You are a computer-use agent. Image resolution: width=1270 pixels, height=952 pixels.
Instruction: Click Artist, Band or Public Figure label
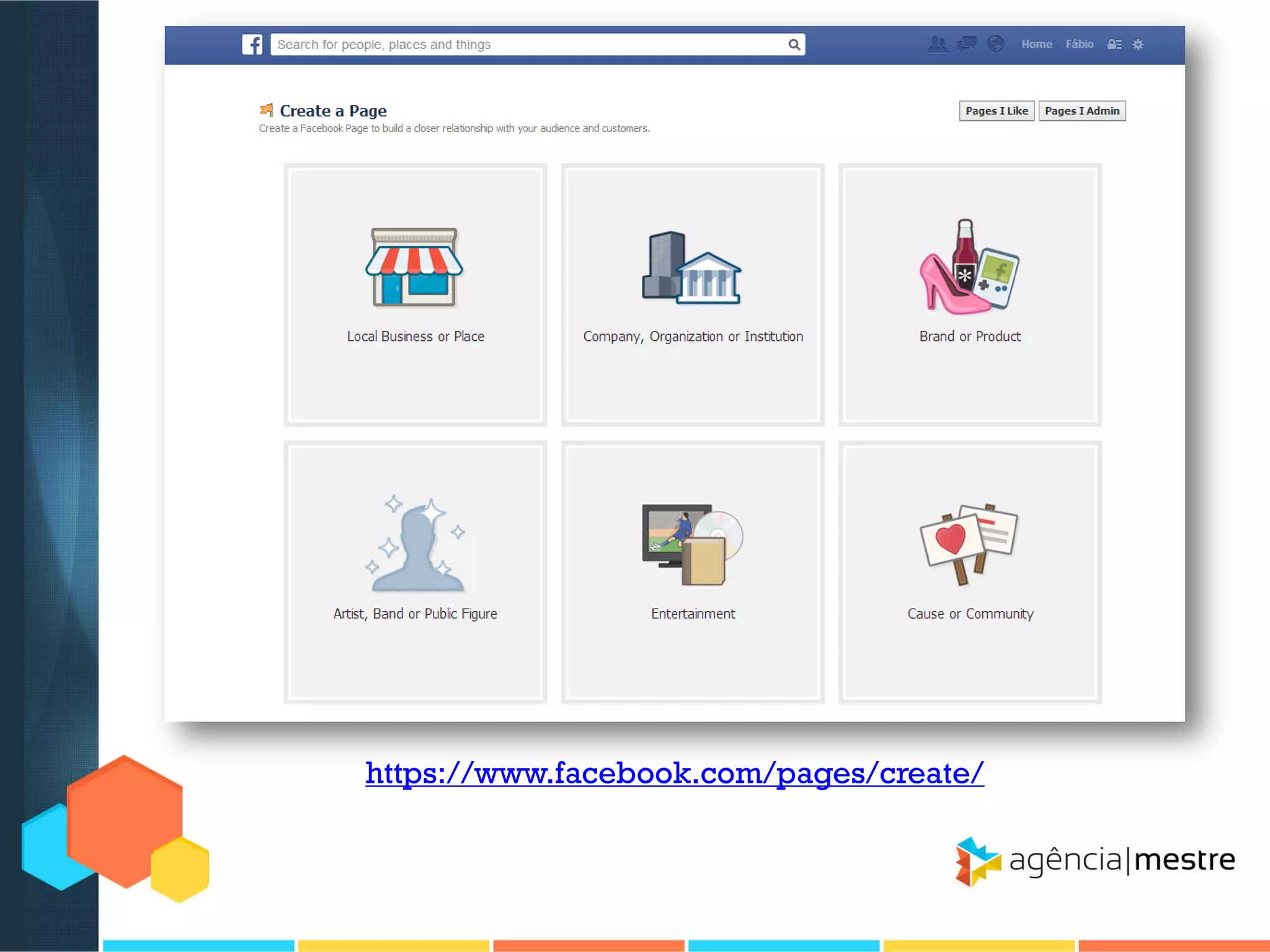(415, 614)
